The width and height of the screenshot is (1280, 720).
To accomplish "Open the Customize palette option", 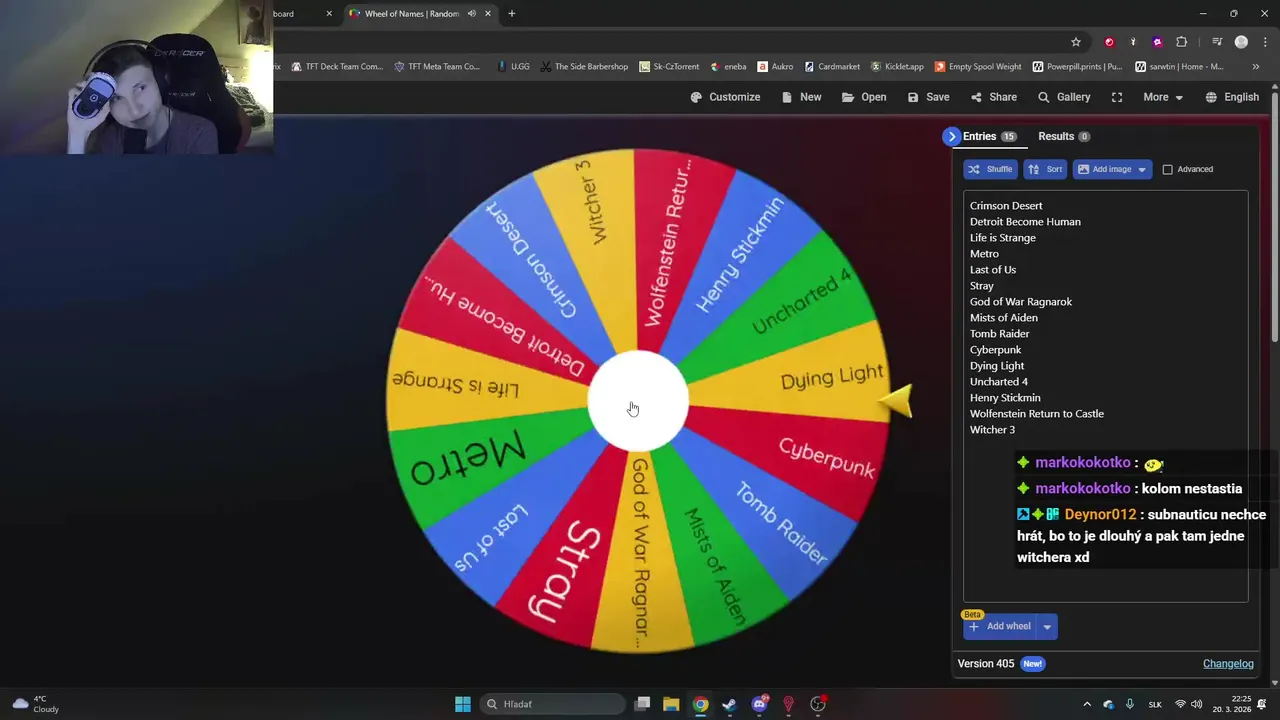I will pyautogui.click(x=725, y=97).
